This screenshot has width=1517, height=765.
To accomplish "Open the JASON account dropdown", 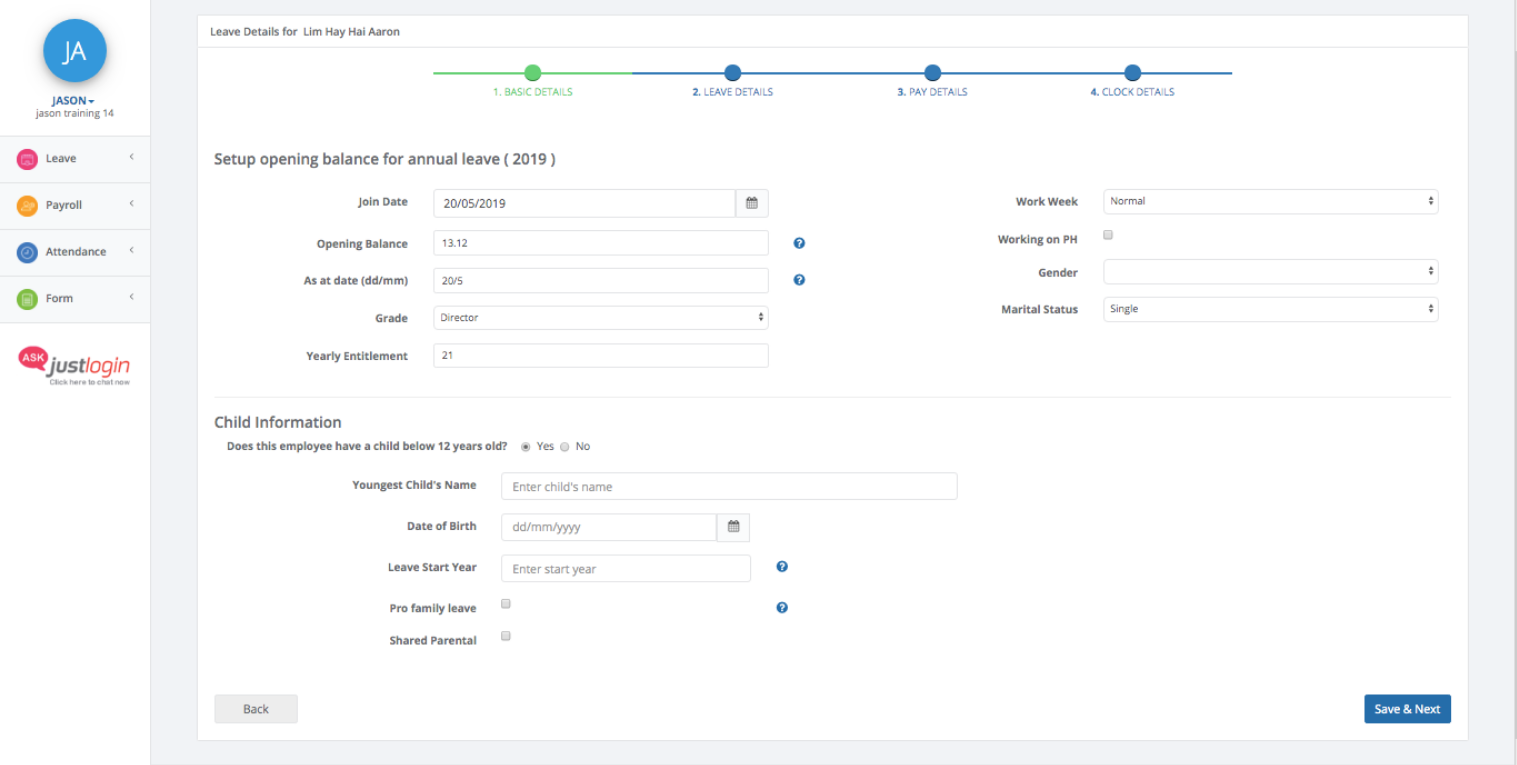I will pos(74,101).
